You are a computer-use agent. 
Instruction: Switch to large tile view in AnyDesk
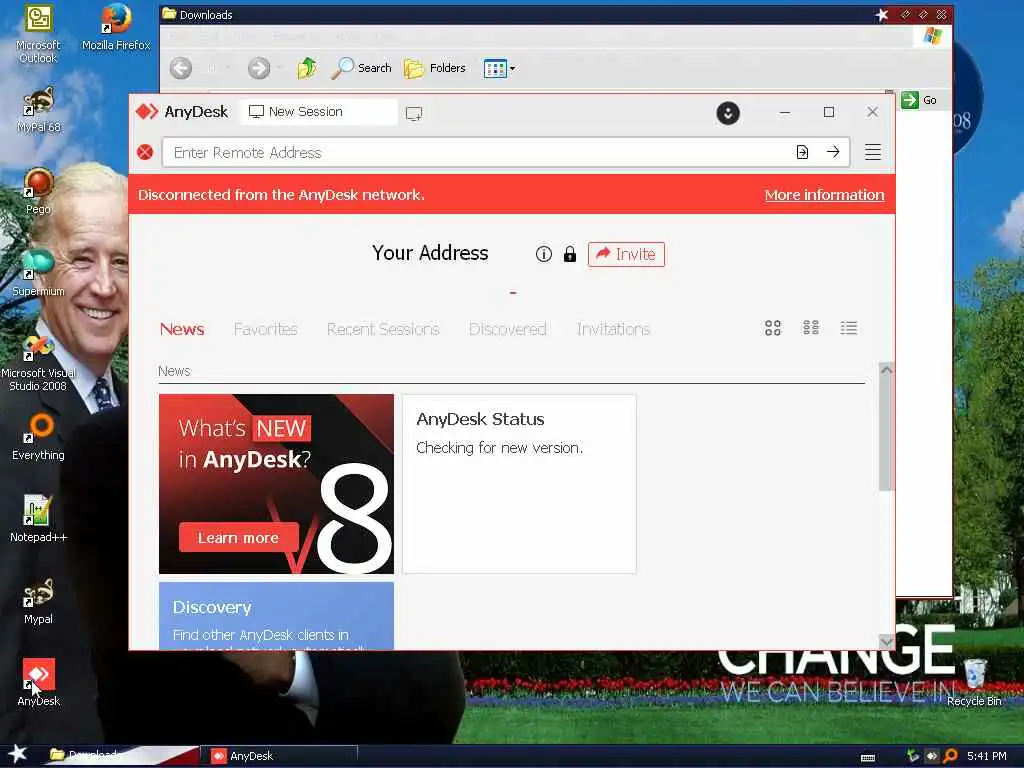[x=773, y=328]
